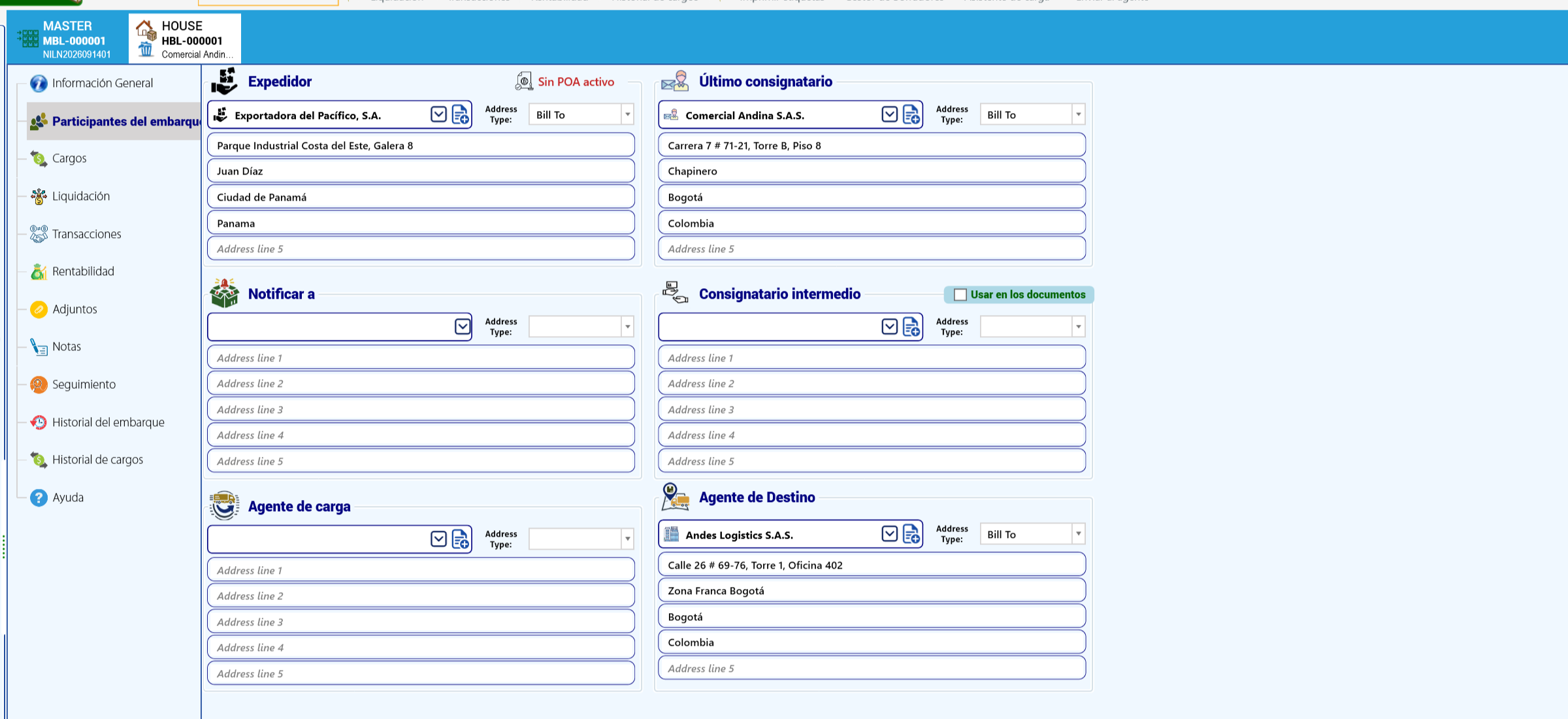Click the Sin POA activo link
Screen dimensions: 1568x719
click(x=576, y=82)
